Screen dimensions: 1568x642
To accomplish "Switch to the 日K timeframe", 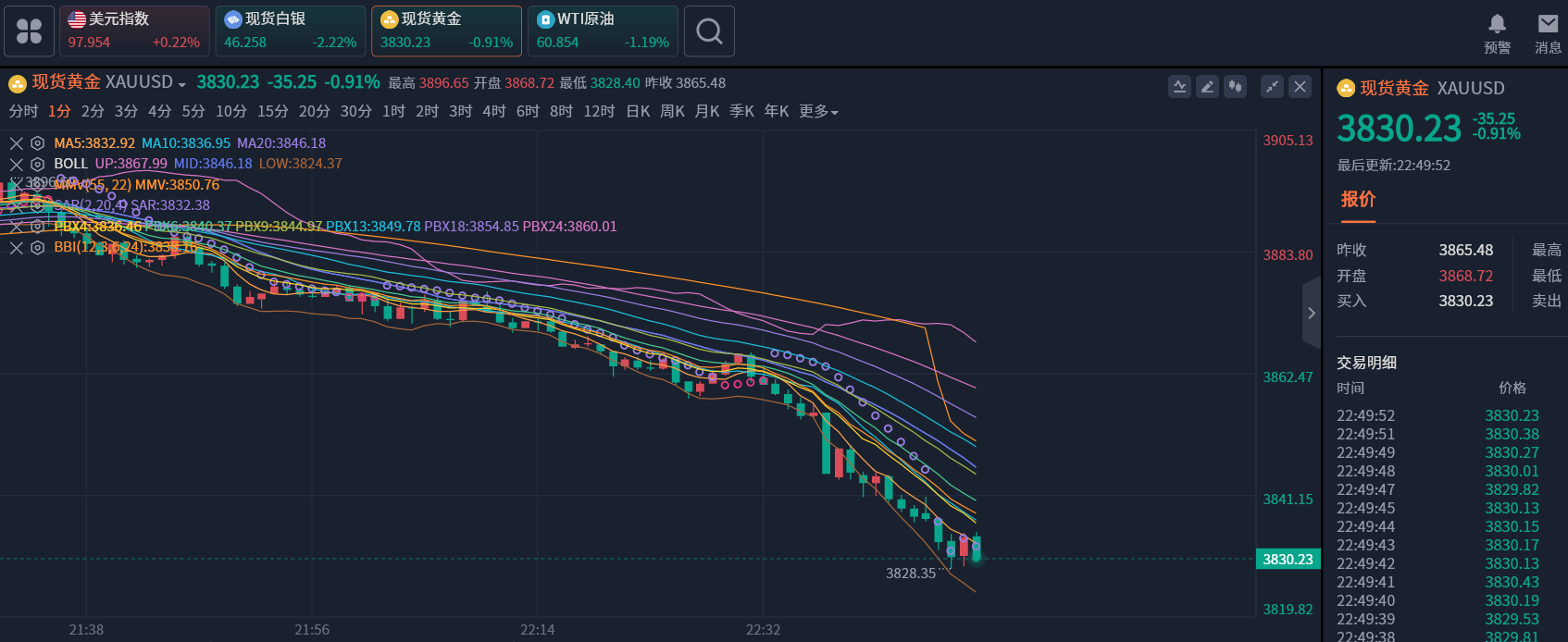I will click(638, 112).
